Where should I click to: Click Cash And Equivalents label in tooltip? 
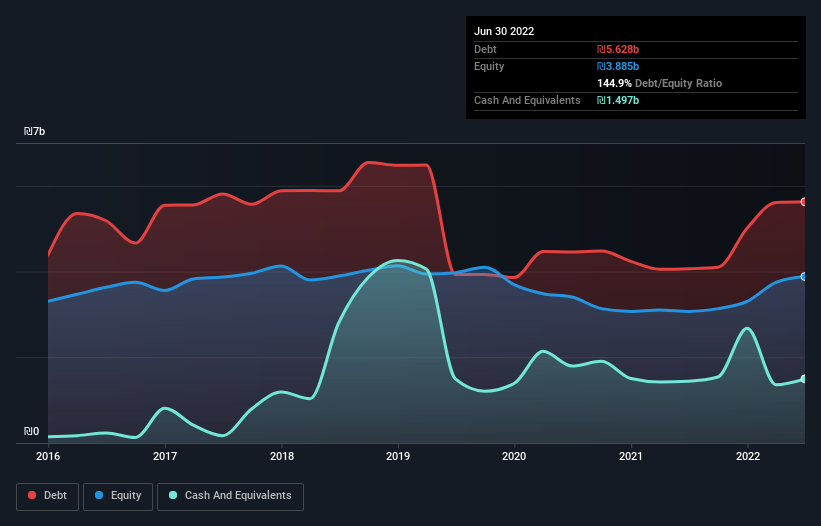(527, 100)
